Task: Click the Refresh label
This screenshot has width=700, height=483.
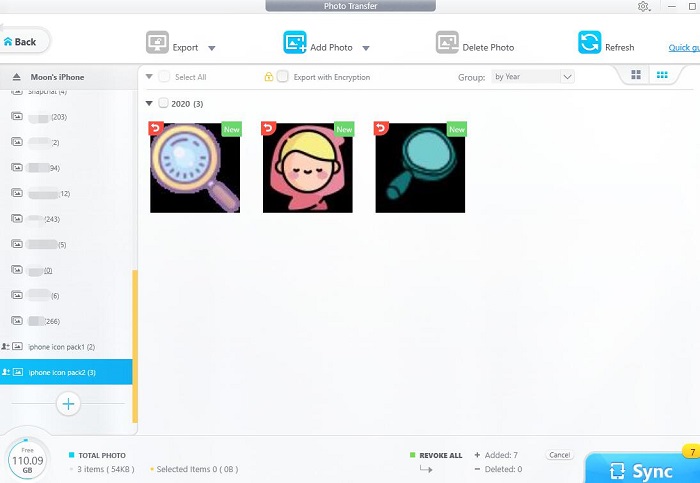Action: (x=620, y=47)
